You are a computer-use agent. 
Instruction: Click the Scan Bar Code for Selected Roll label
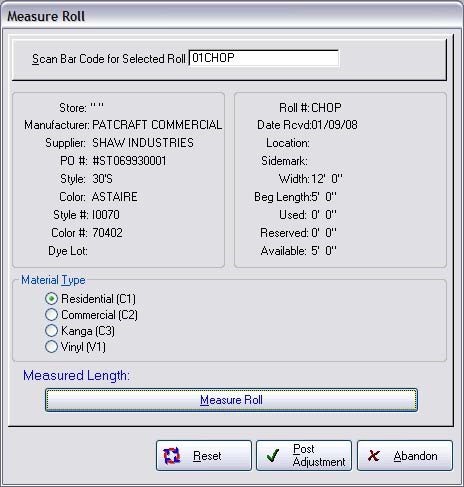coord(109,59)
